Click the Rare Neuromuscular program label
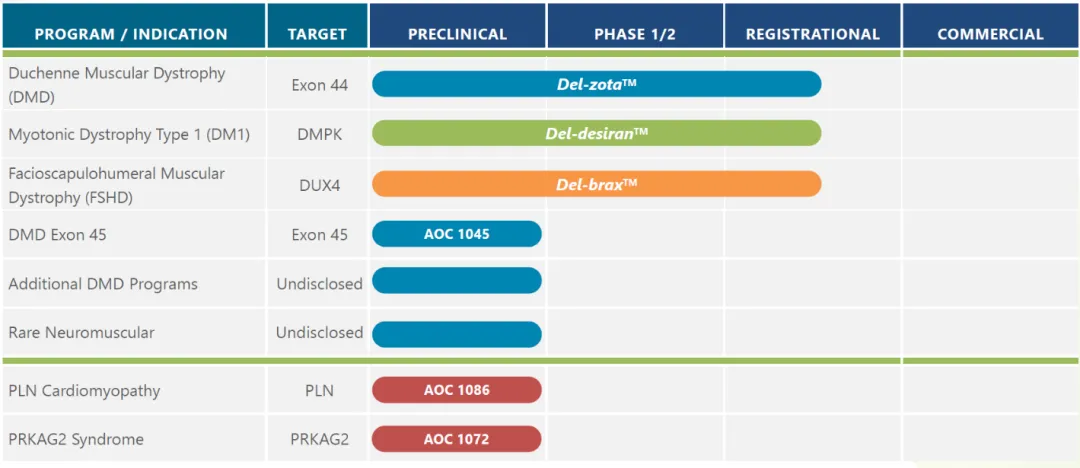This screenshot has width=1080, height=468. tap(82, 332)
